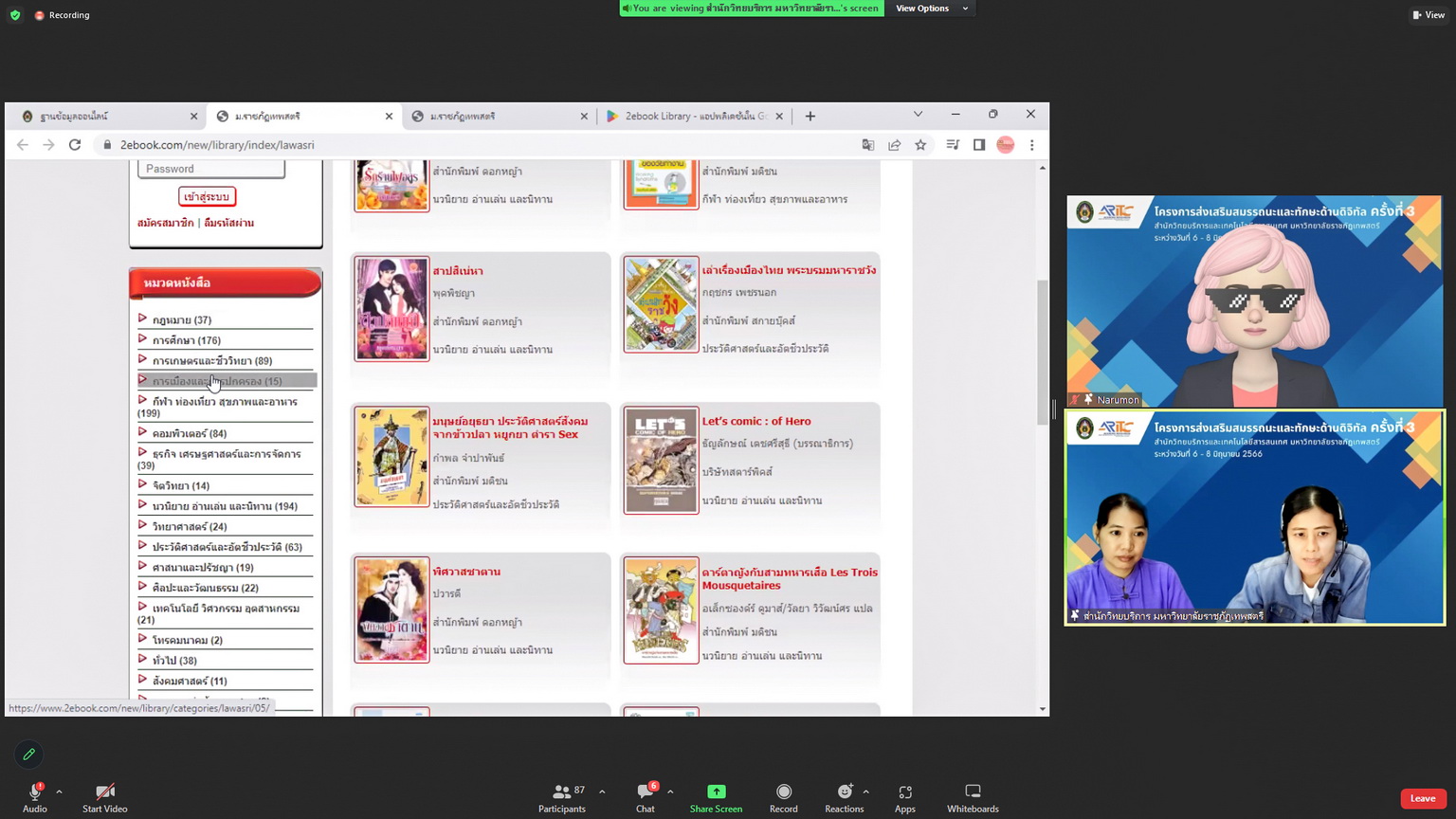Expand Reactions options arrow
The height and width of the screenshot is (819, 1456).
(866, 792)
